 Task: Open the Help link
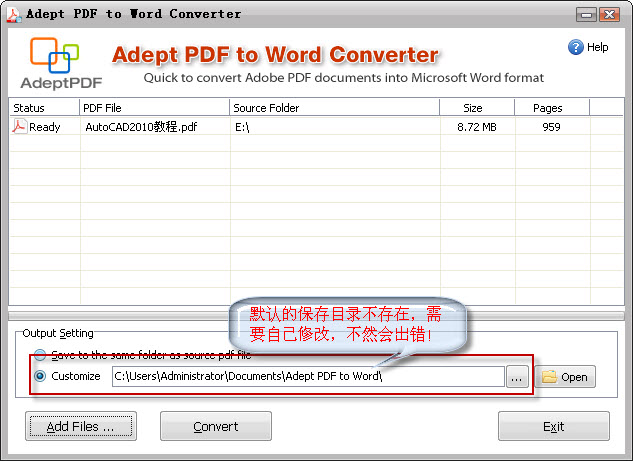[597, 47]
